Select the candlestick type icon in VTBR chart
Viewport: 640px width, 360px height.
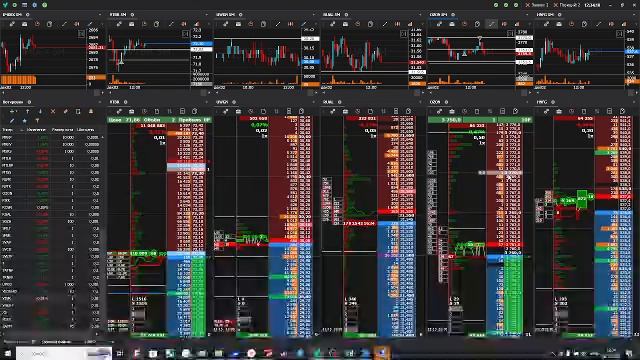184,24
